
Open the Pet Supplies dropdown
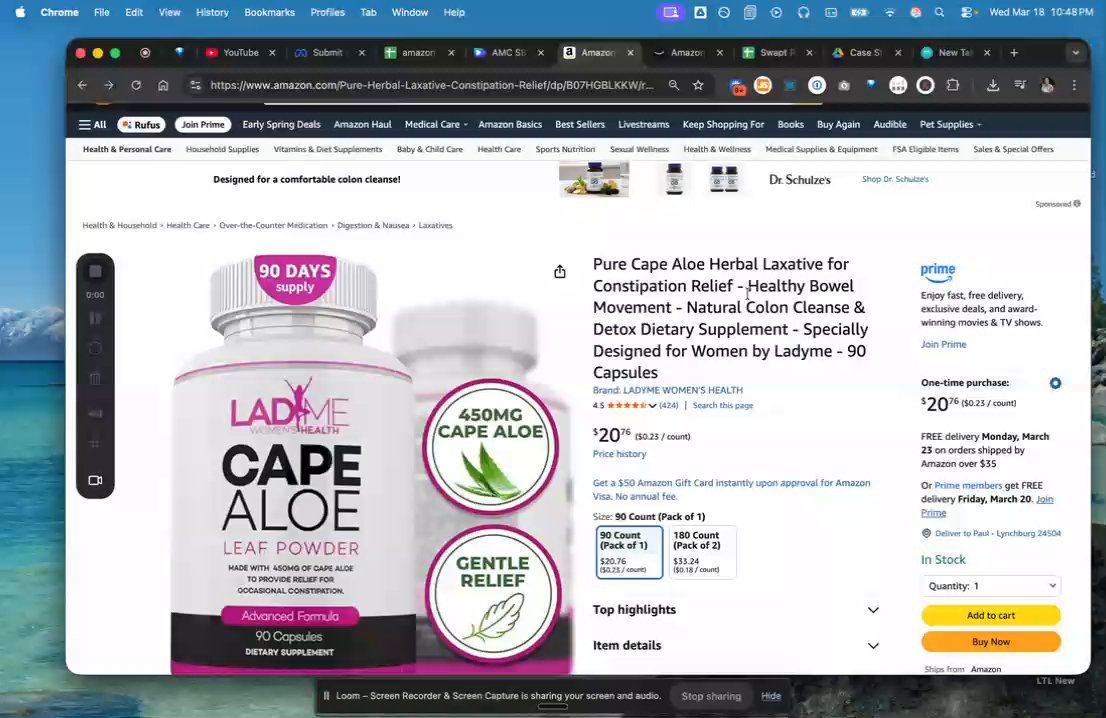(x=950, y=125)
